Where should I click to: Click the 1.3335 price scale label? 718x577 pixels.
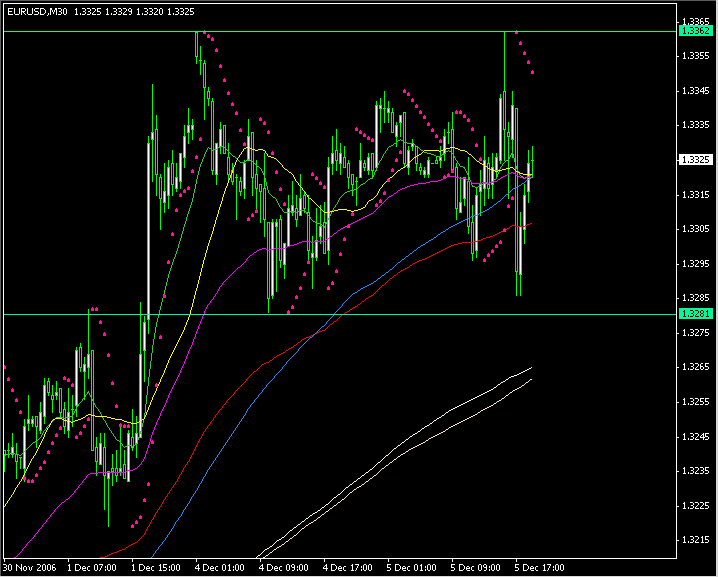(x=696, y=125)
